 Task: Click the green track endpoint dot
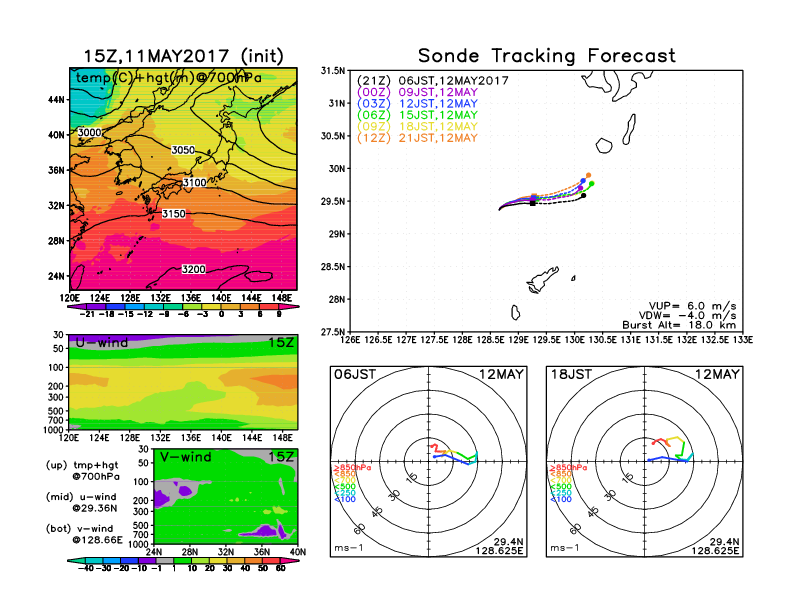point(591,184)
